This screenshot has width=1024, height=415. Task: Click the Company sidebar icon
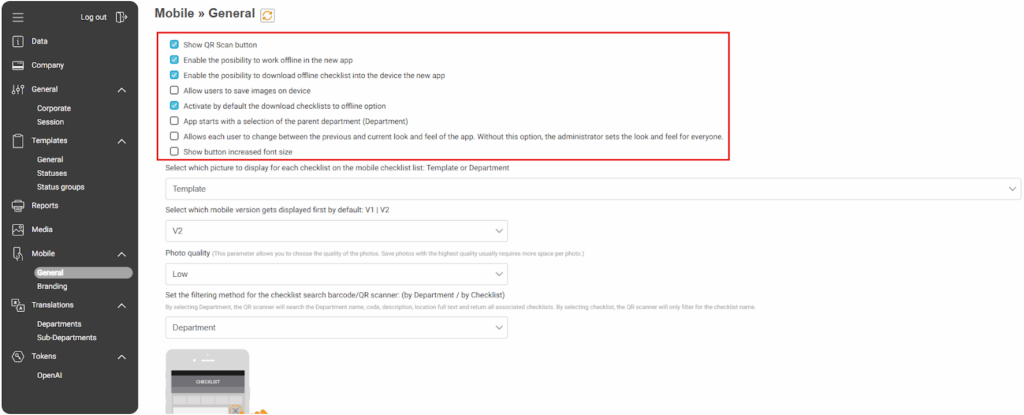pyautogui.click(x=18, y=65)
